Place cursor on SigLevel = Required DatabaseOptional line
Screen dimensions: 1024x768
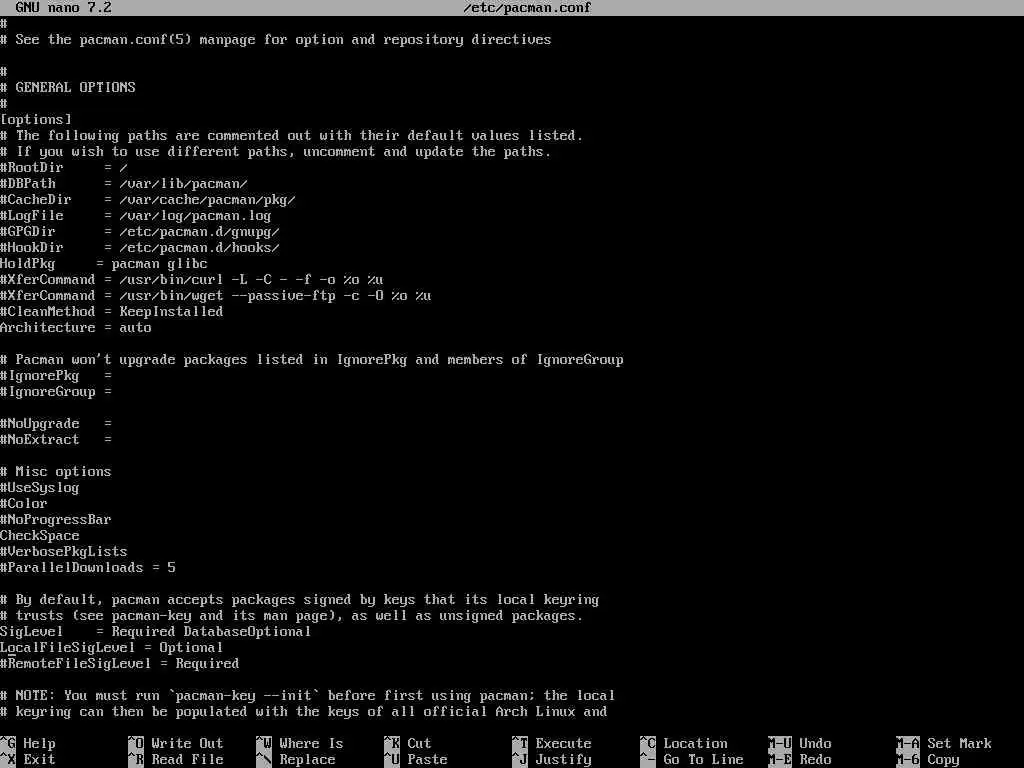(155, 632)
